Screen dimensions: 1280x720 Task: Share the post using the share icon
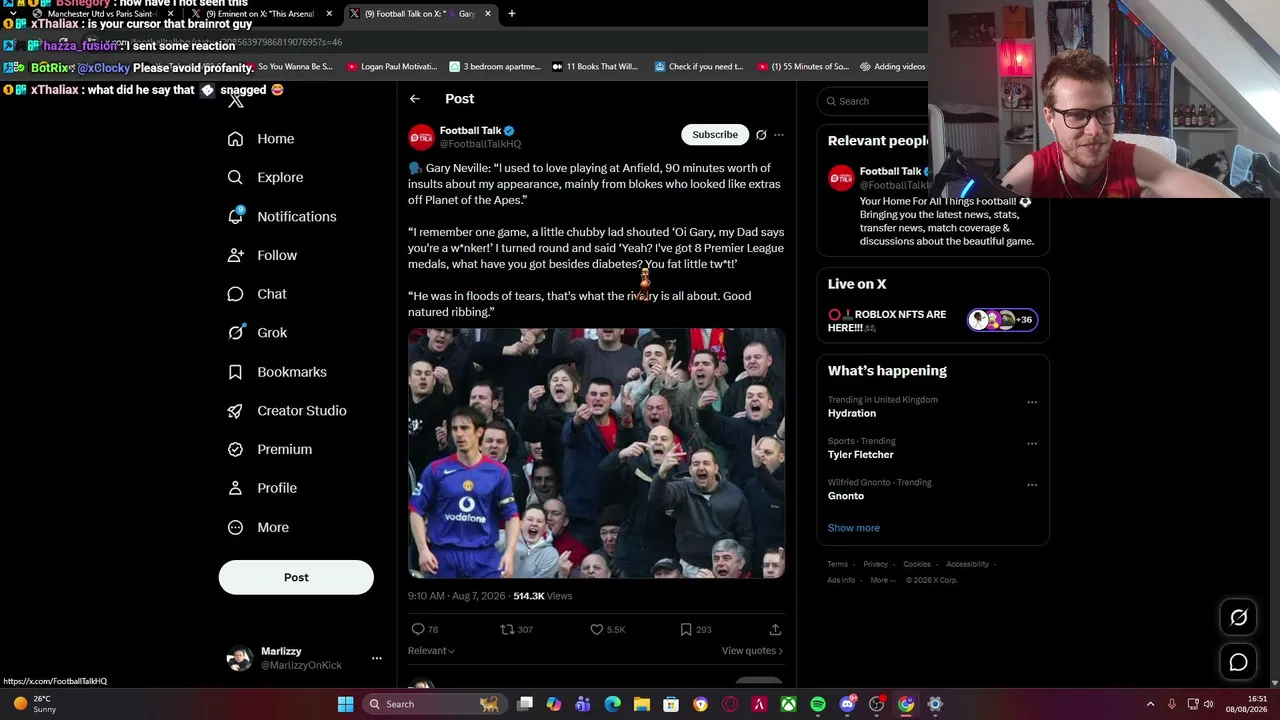coord(775,629)
